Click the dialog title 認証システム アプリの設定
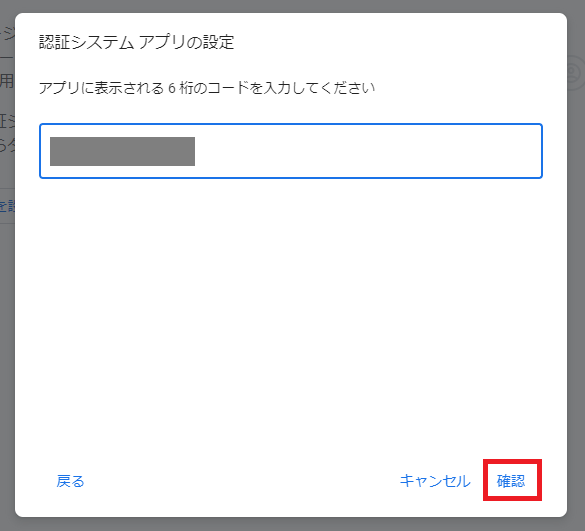Screen dimensions: 585x531 click(137, 42)
